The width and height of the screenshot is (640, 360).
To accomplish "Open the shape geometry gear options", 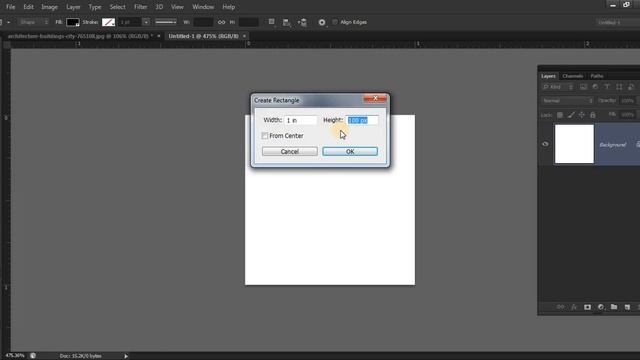I will pos(322,22).
